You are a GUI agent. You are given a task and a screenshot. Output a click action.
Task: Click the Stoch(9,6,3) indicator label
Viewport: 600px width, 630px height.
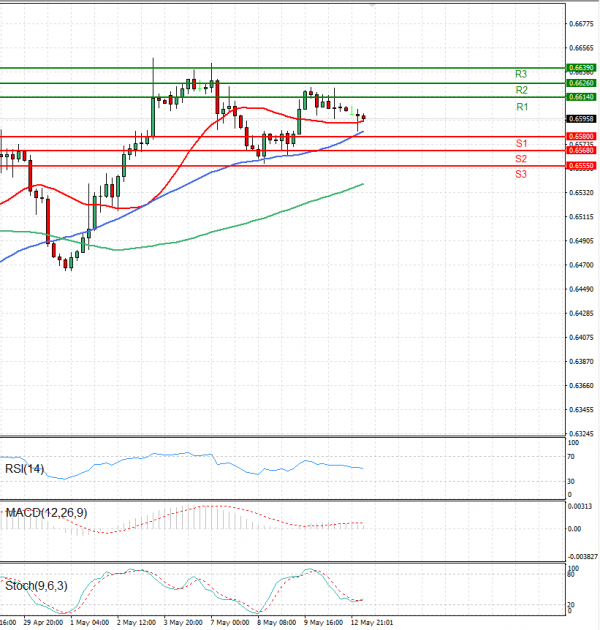(36, 586)
